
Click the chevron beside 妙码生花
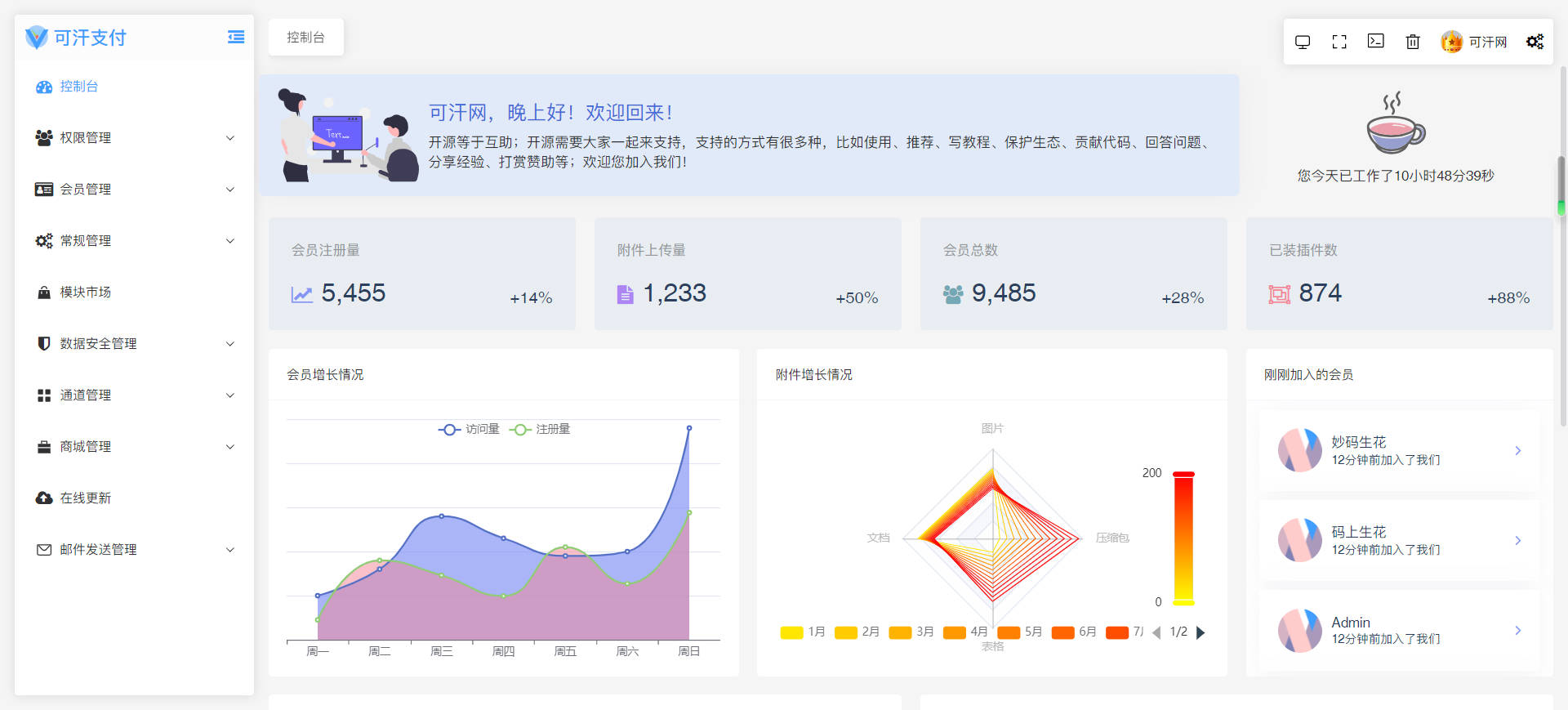tap(1518, 451)
